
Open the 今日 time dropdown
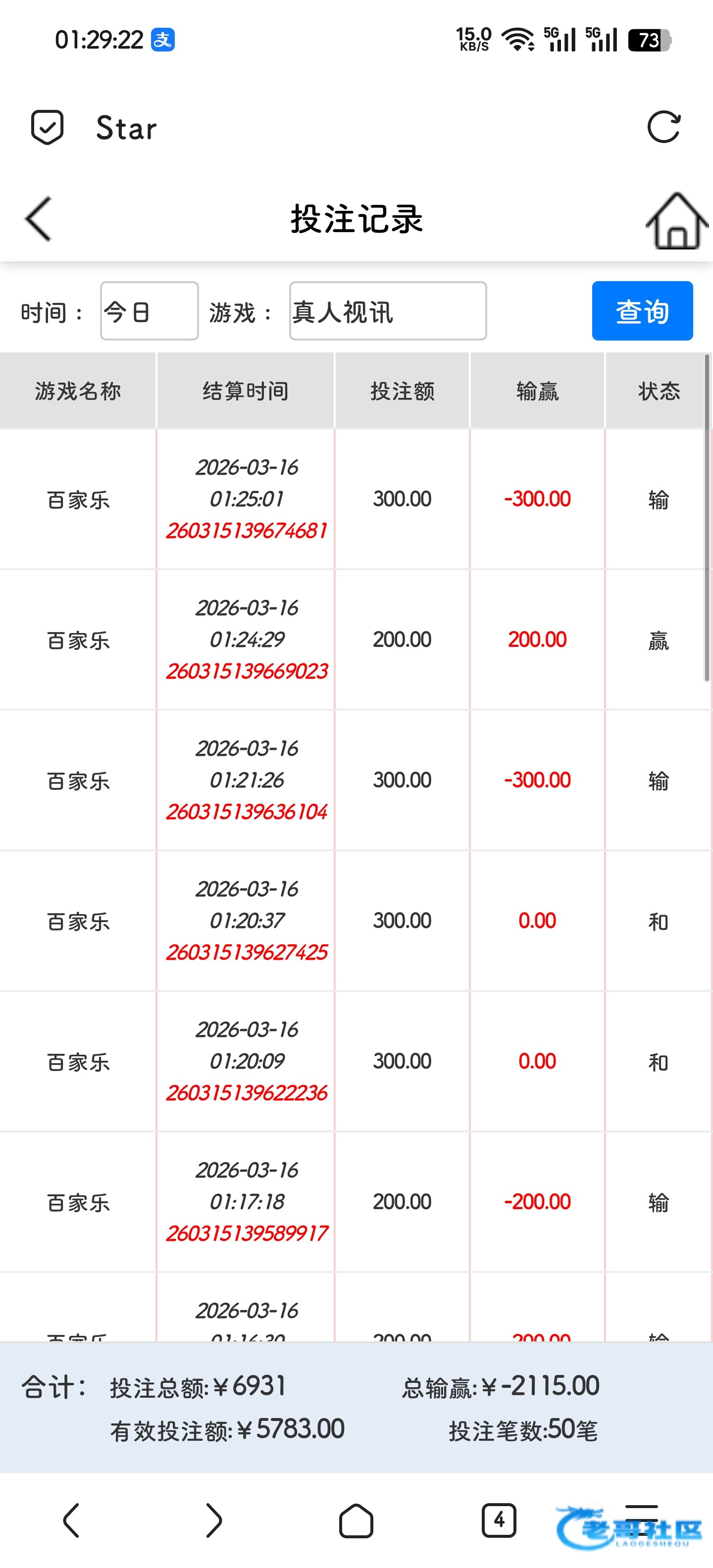click(149, 311)
